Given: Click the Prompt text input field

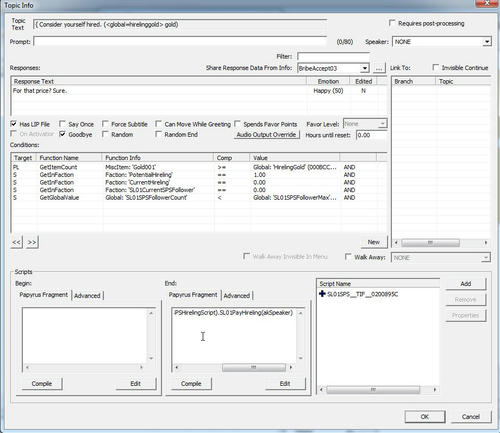Looking at the screenshot, I should point(180,42).
